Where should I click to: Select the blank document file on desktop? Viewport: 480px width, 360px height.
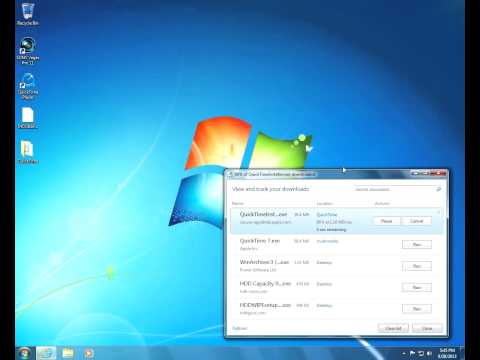click(x=28, y=118)
